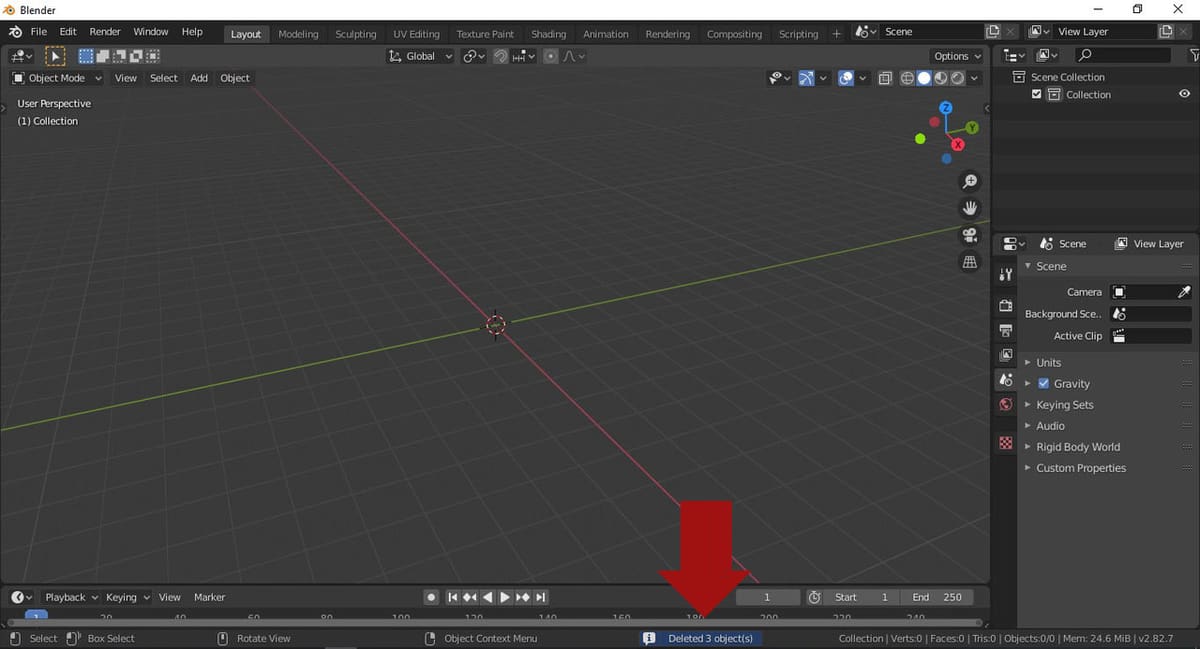Click the Camera eyedropper icon
Viewport: 1200px width, 649px height.
[1184, 292]
